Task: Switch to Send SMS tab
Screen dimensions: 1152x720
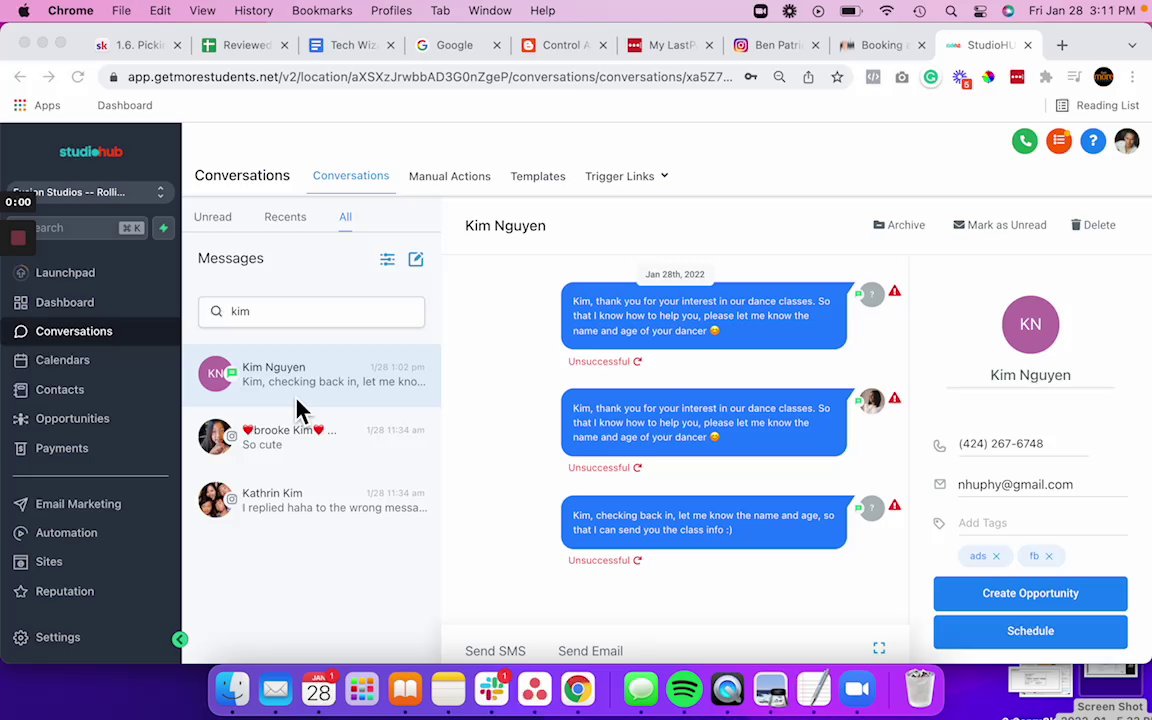Action: pos(495,651)
